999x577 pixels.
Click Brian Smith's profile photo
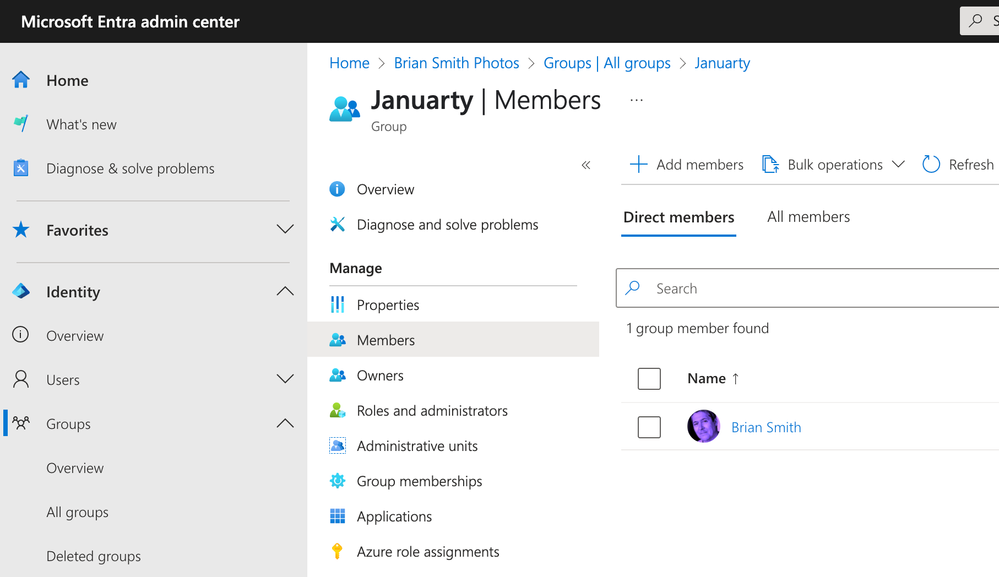click(703, 426)
